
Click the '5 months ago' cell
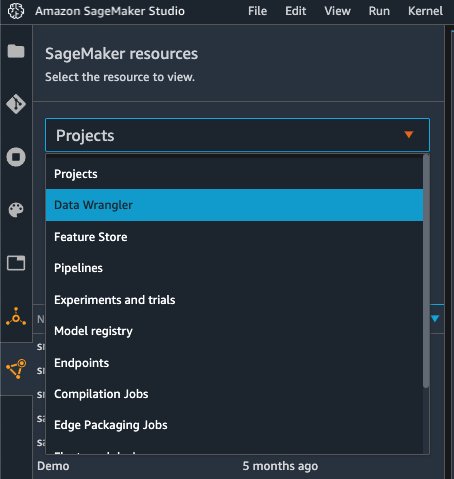280,466
